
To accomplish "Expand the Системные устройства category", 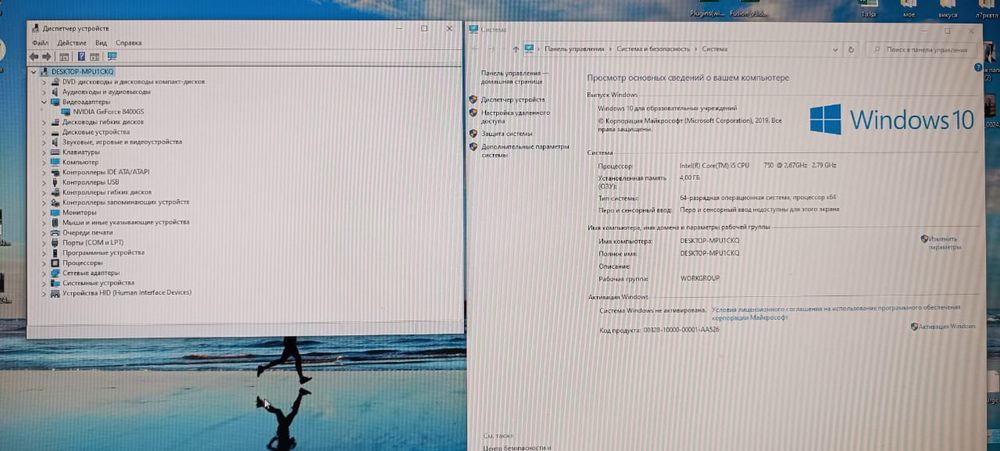I will tap(44, 283).
